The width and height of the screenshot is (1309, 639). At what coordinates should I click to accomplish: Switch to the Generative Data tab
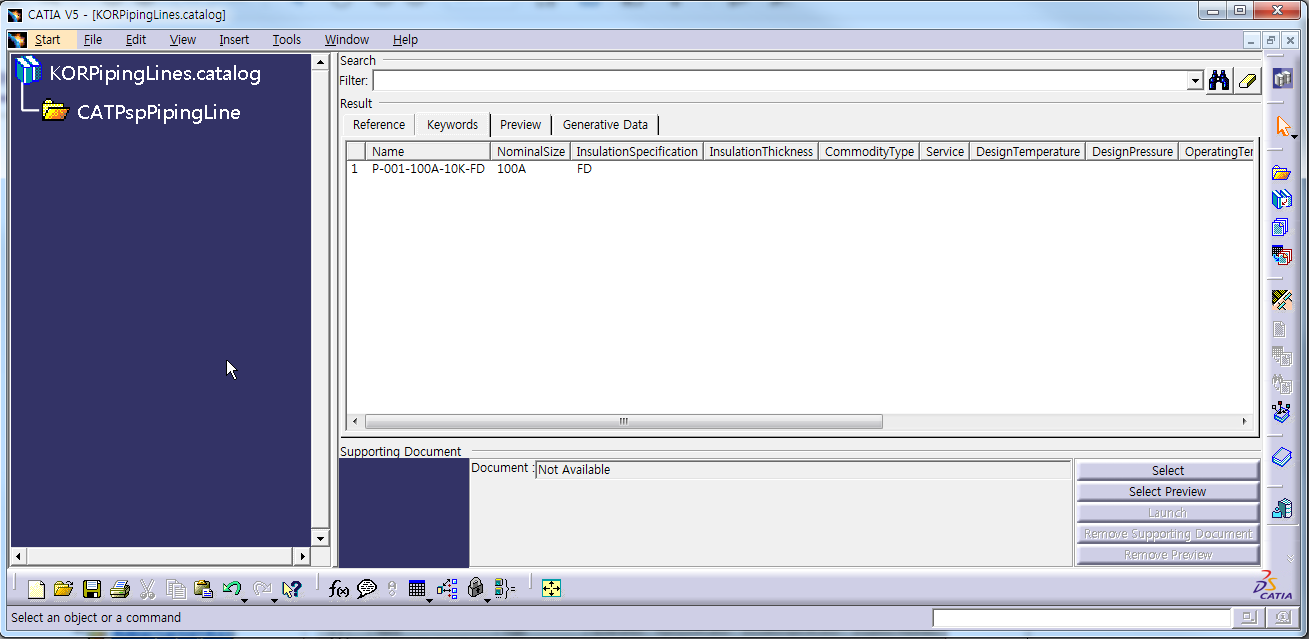tap(605, 125)
